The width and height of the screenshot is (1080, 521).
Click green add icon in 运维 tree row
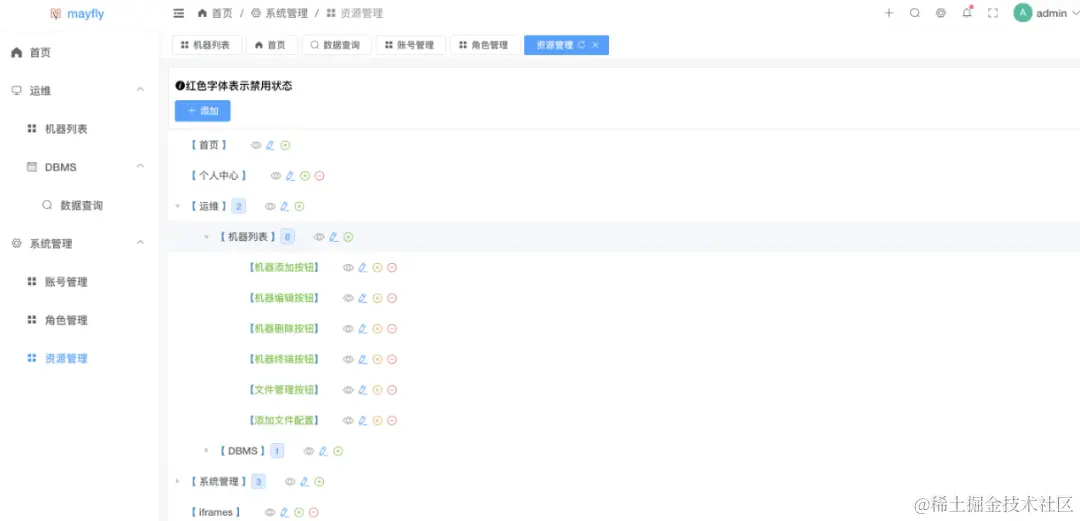click(300, 206)
